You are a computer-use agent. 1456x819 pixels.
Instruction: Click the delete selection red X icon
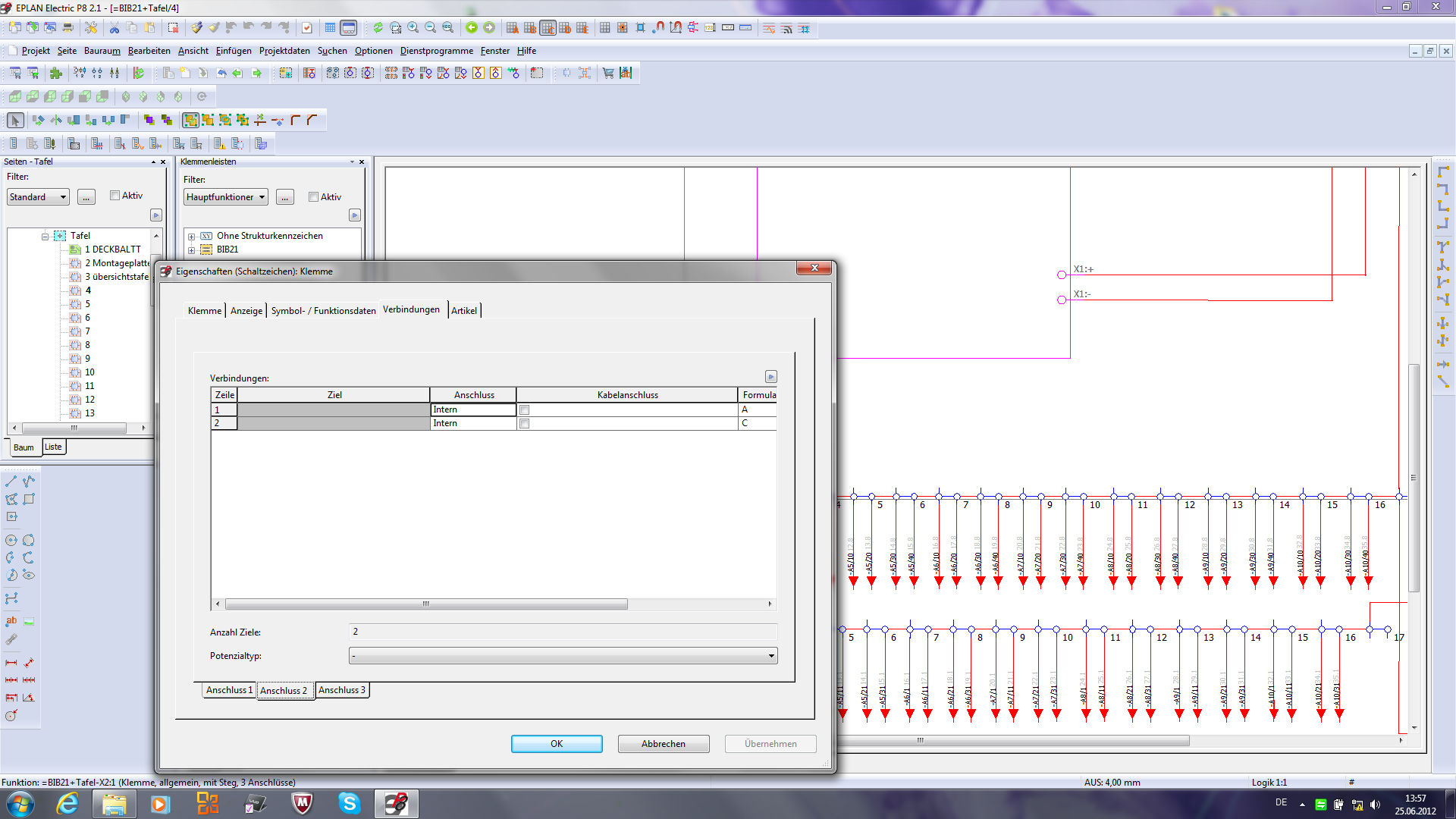click(173, 28)
